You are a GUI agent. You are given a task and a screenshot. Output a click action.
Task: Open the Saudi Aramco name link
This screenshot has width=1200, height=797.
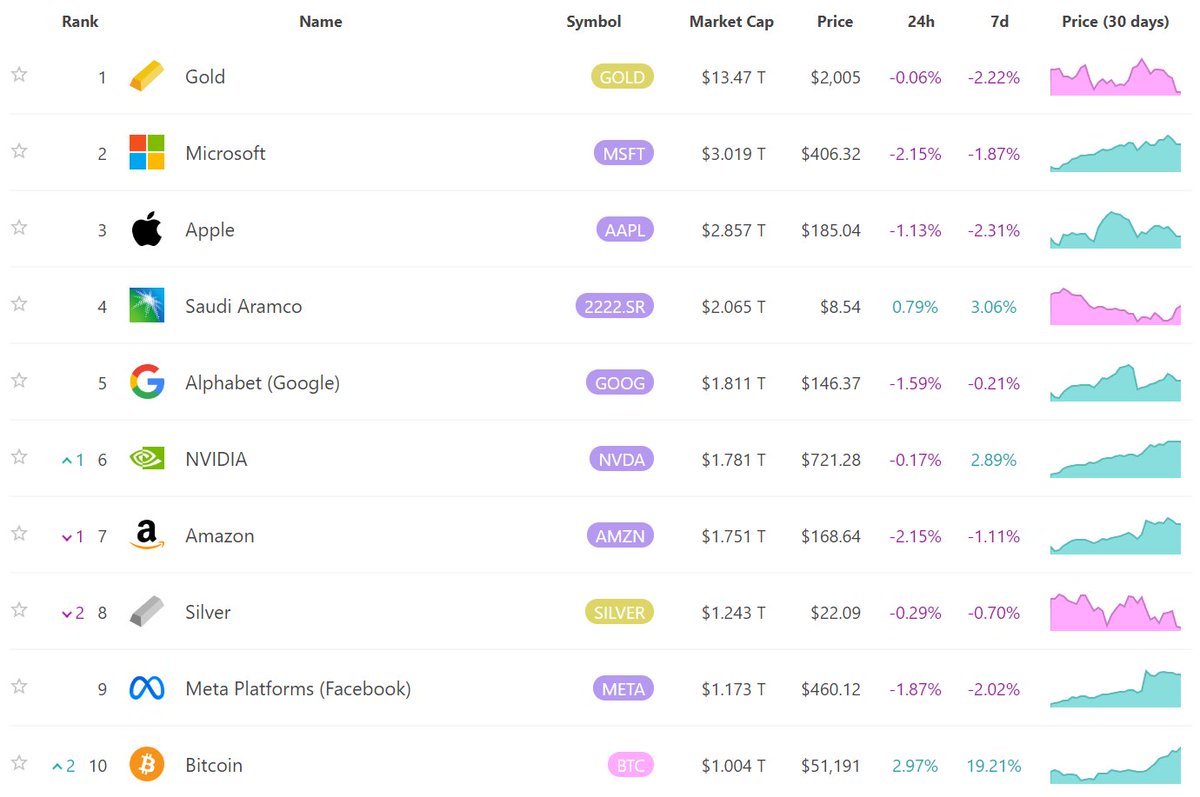[x=243, y=306]
